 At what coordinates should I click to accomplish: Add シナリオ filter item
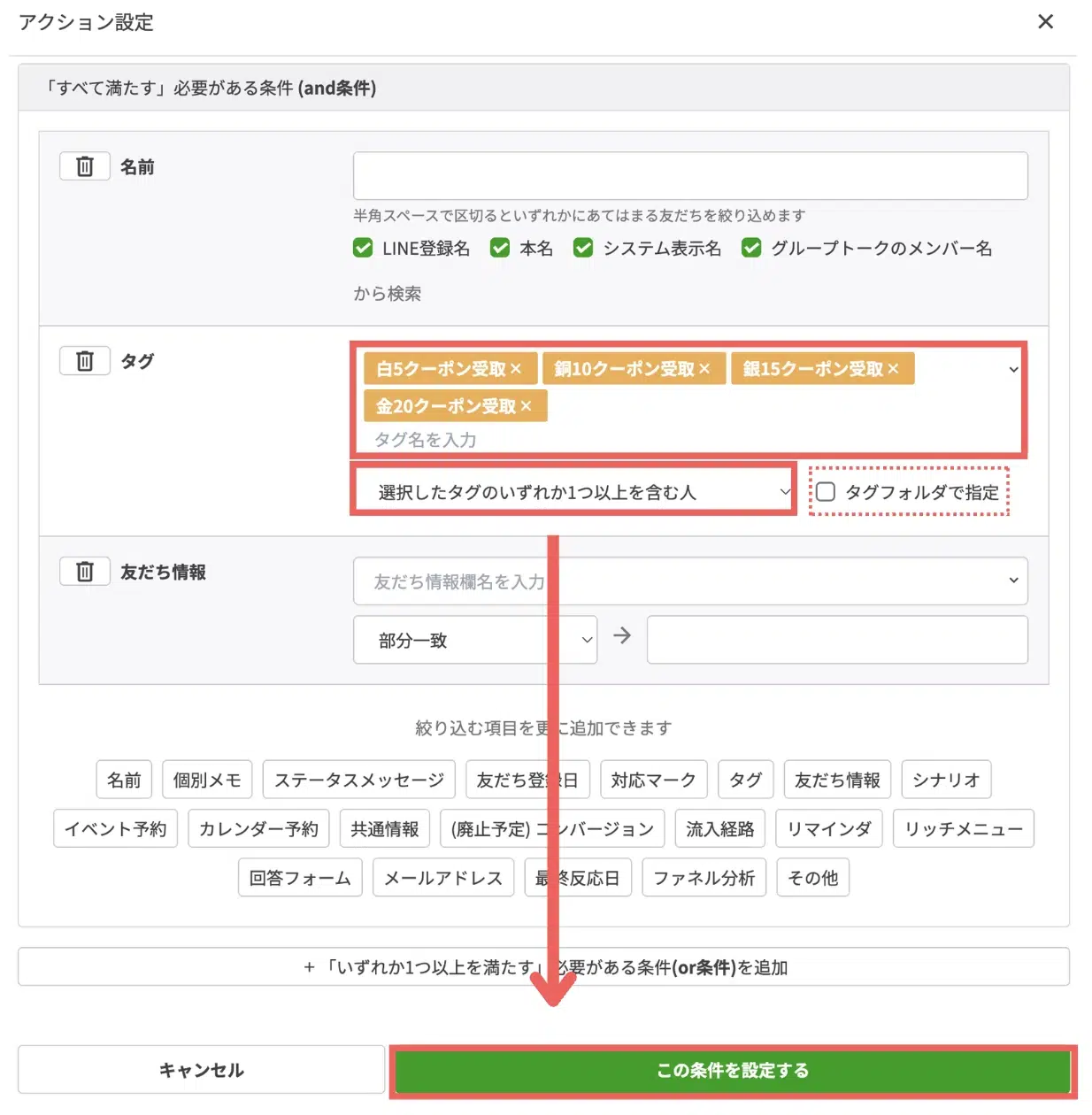coord(946,780)
